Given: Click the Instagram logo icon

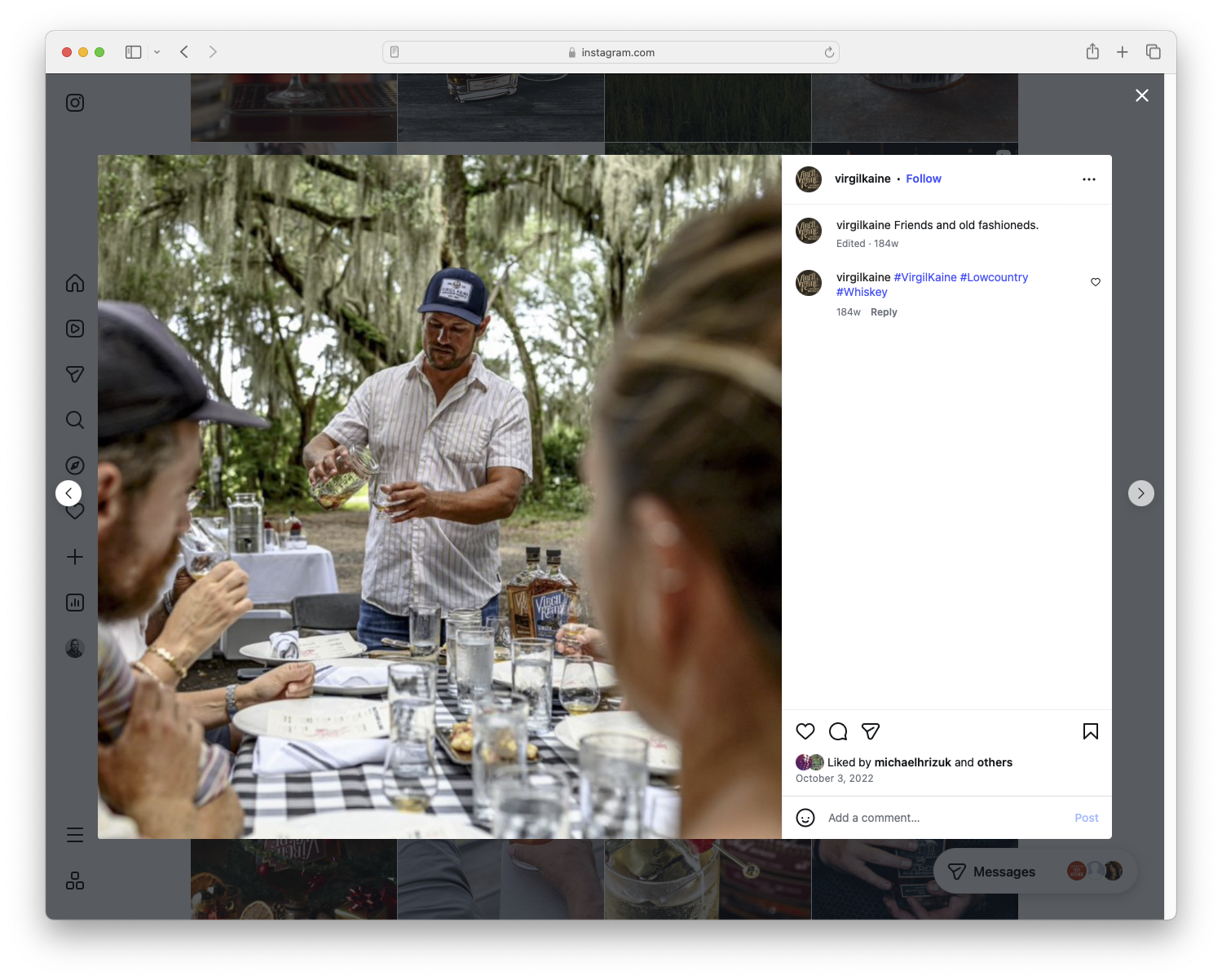Looking at the screenshot, I should (74, 103).
